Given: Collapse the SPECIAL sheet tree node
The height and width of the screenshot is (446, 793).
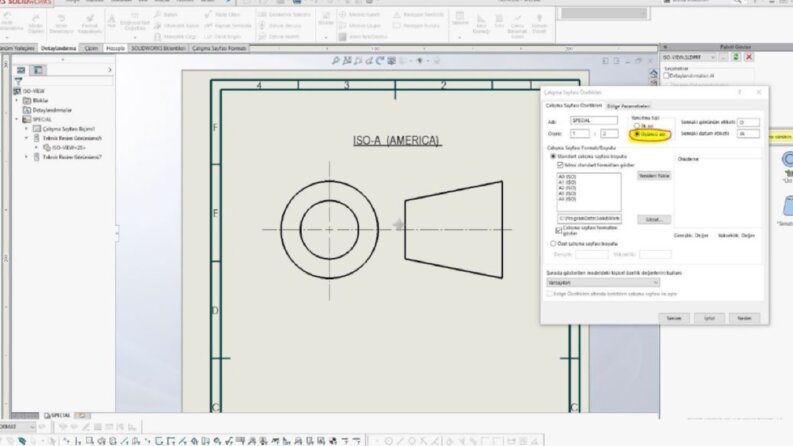Looking at the screenshot, I should (17, 119).
